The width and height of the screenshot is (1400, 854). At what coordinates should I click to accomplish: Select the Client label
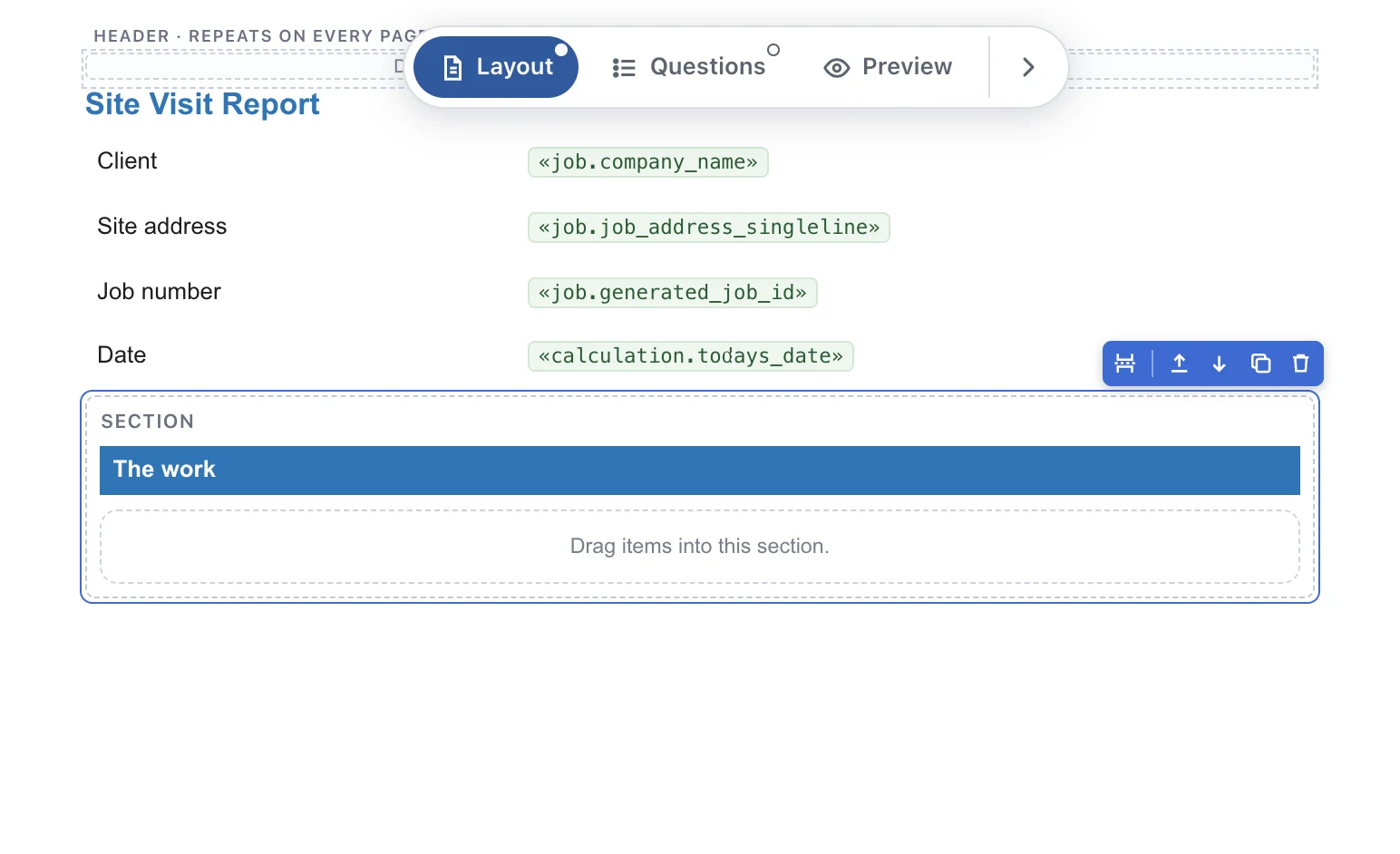pyautogui.click(x=127, y=161)
